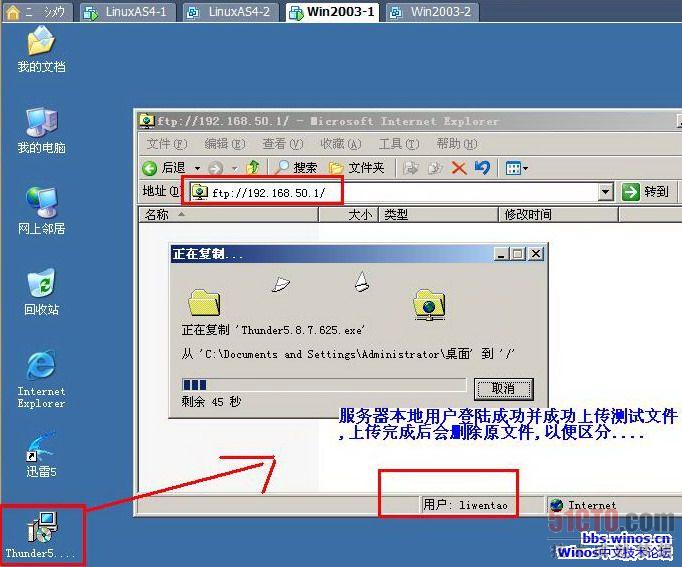Click the grayed Forward arrow button

coord(216,168)
